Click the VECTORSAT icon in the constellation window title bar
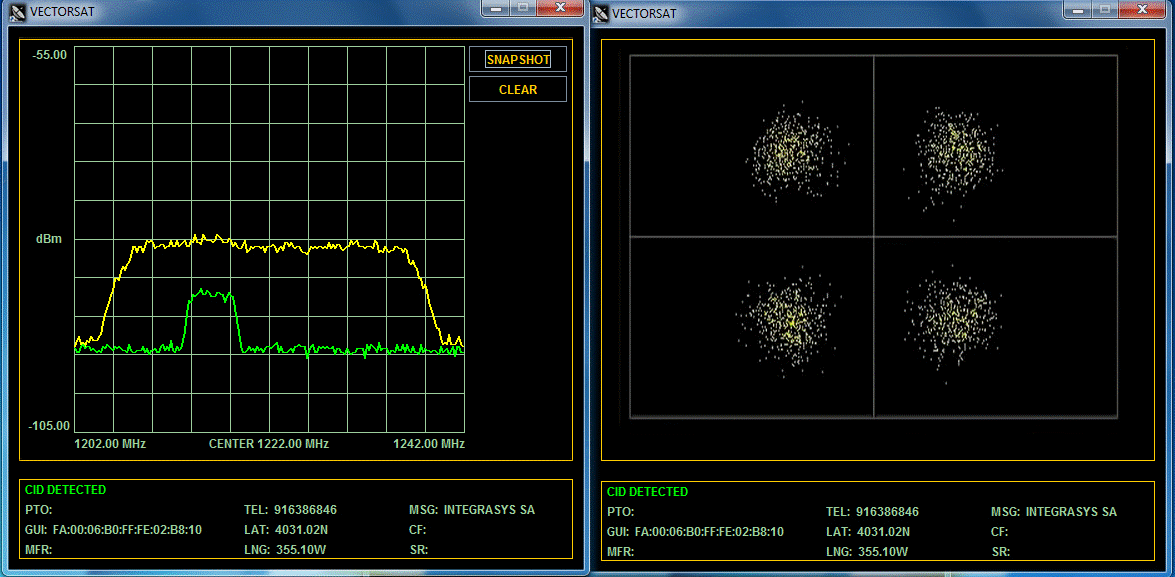The image size is (1175, 577). 601,13
